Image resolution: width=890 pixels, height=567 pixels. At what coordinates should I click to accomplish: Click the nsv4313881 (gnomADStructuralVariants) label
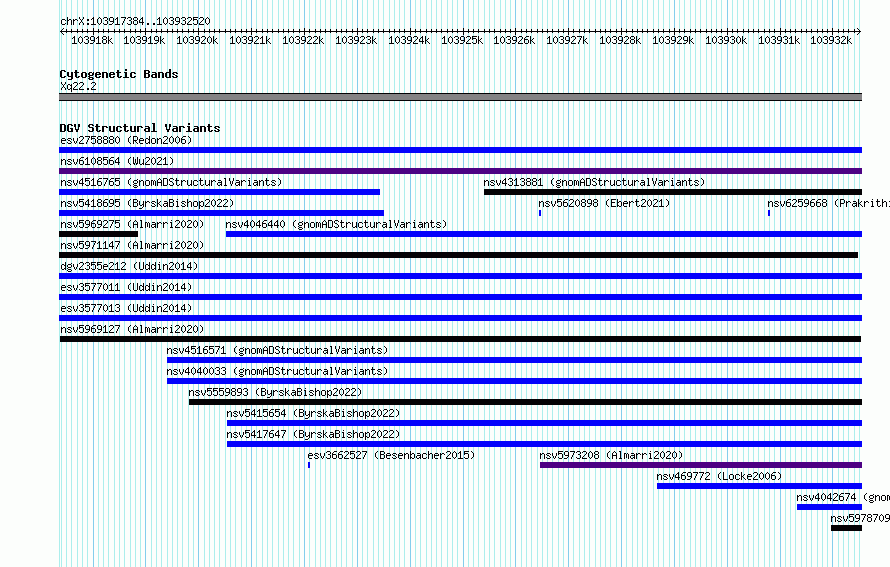[x=594, y=182]
